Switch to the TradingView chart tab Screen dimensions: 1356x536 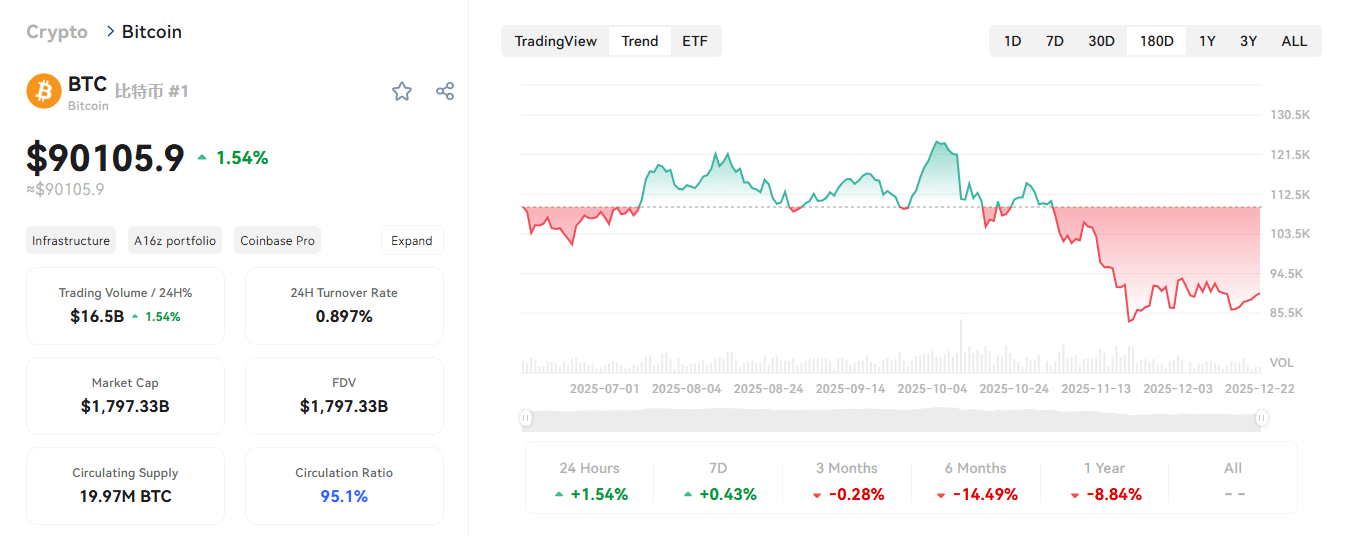[555, 41]
